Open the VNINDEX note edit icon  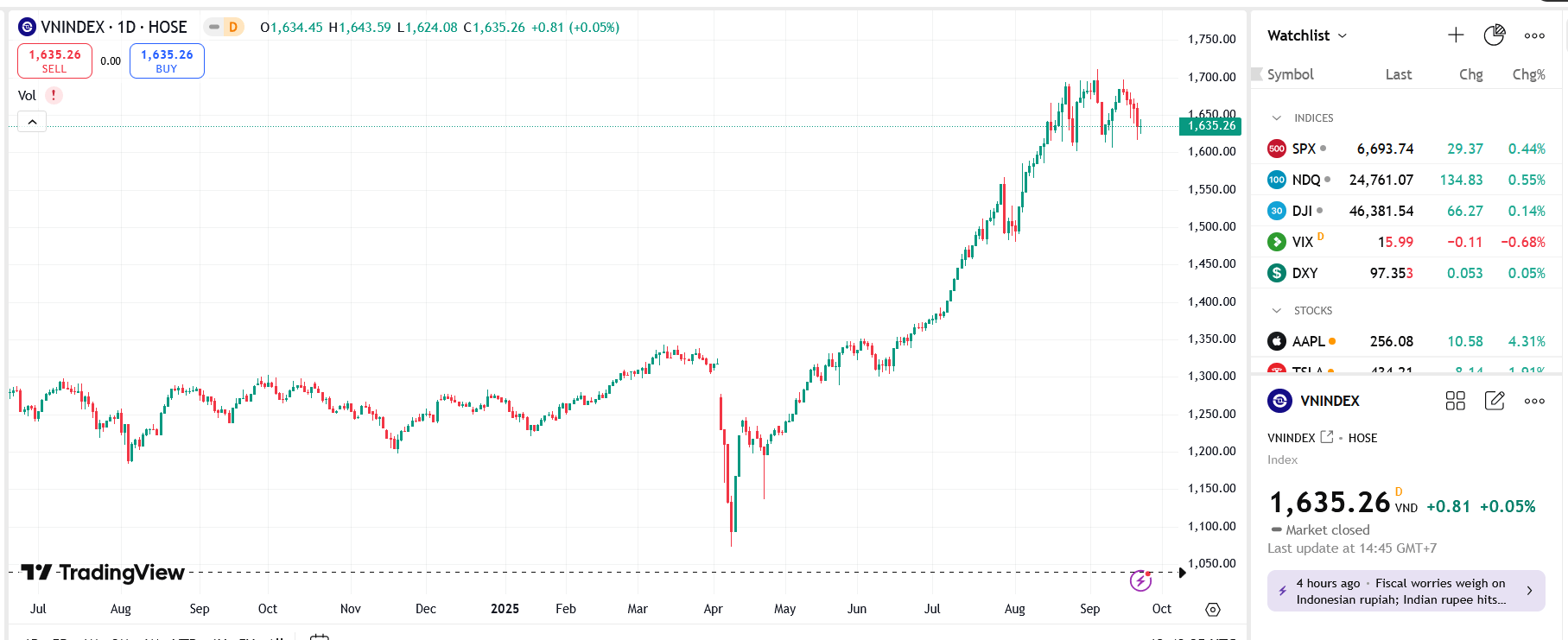pyautogui.click(x=1495, y=401)
